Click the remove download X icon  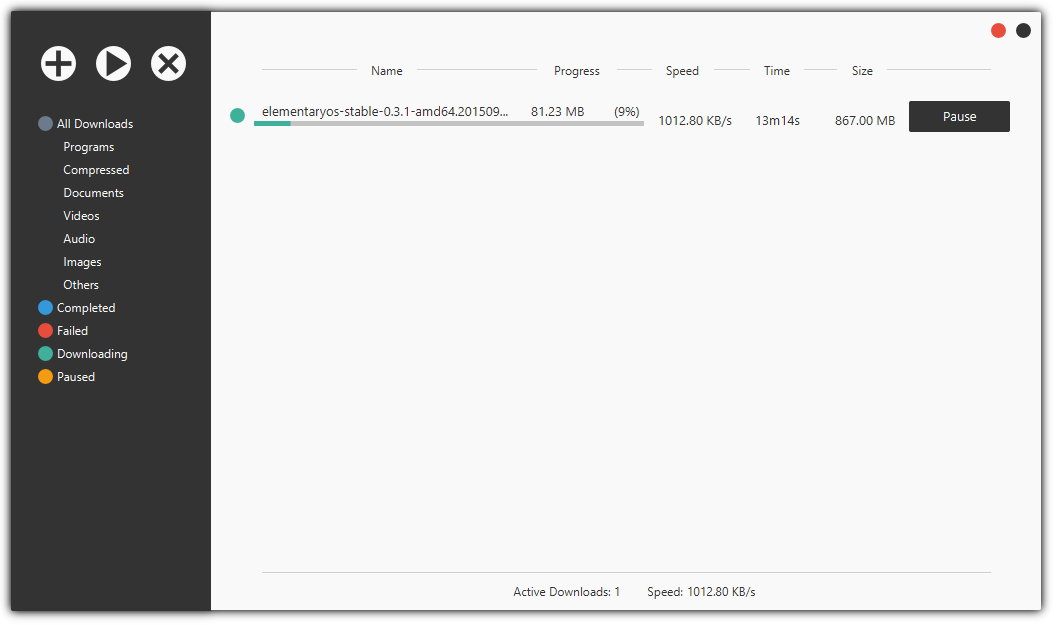pyautogui.click(x=168, y=64)
